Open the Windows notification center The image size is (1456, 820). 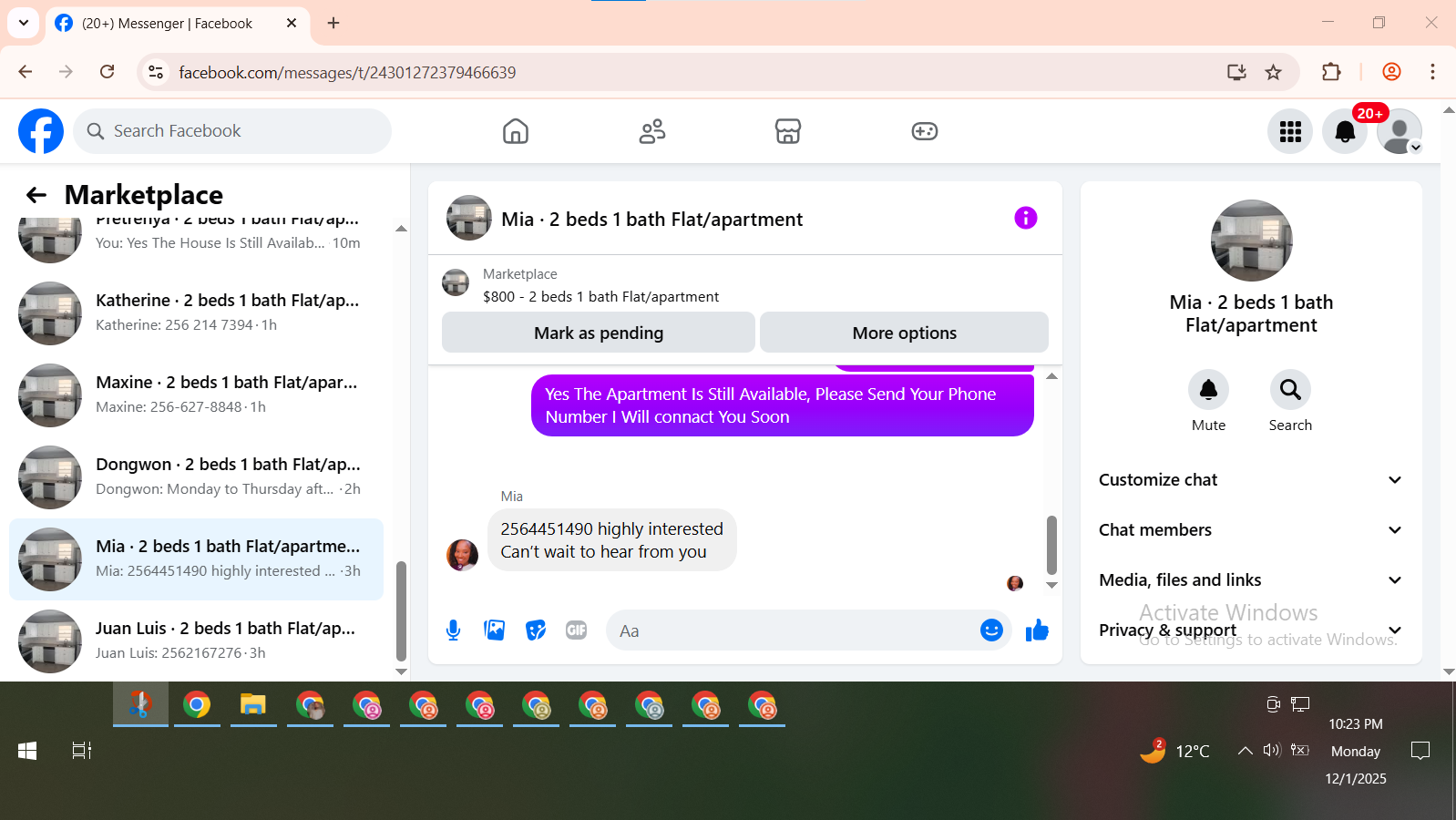1420,751
